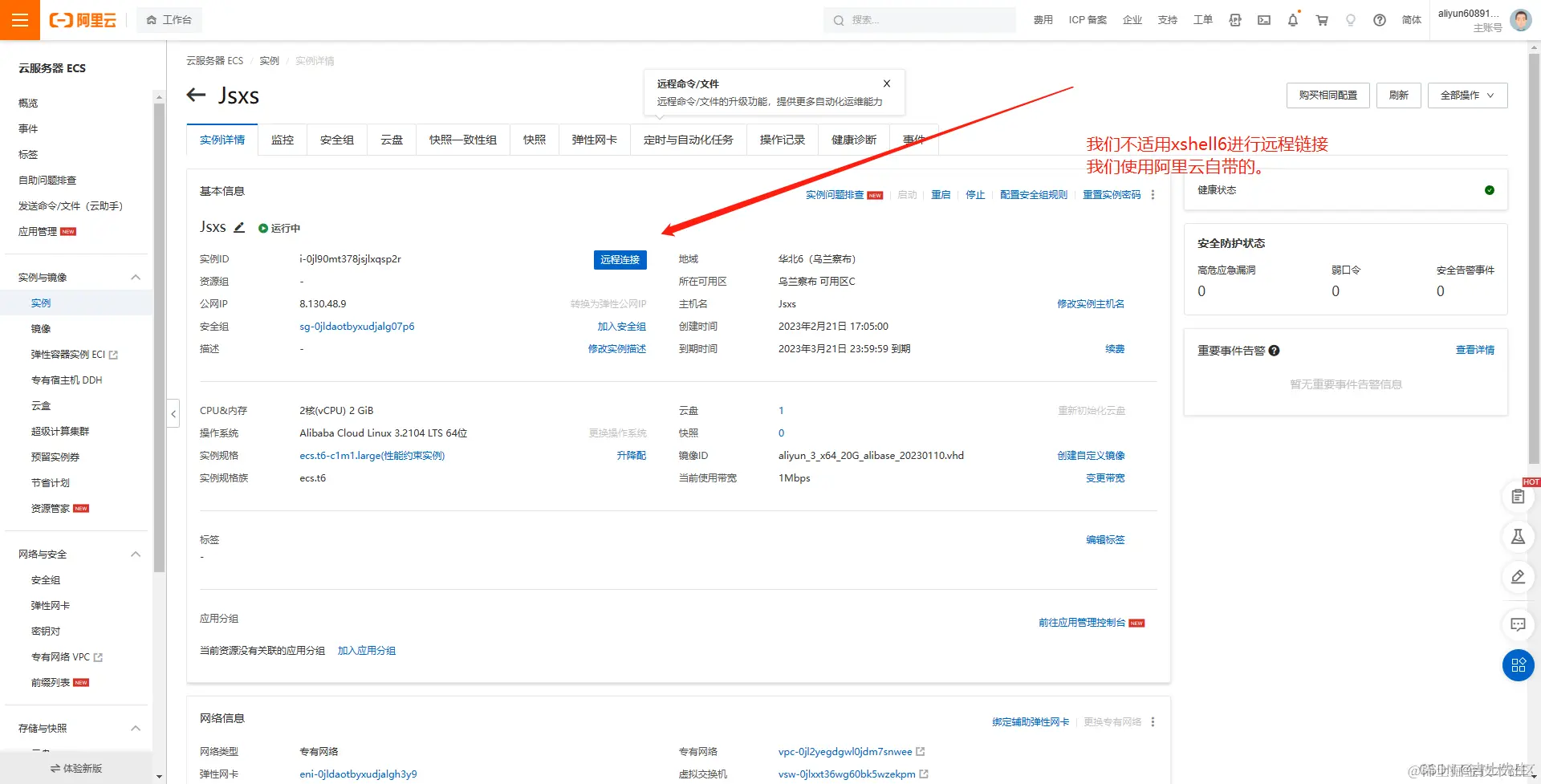The width and height of the screenshot is (1541, 784).
Task: Click the help icon beside 重要事件告警
Action: pos(1275,351)
